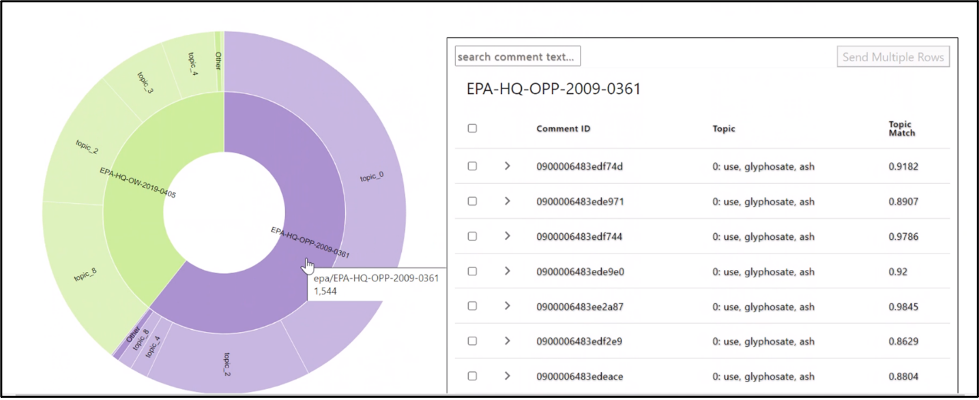Expand row 0900006483ee2a87 with chevron
The height and width of the screenshot is (400, 979).
(x=508, y=306)
